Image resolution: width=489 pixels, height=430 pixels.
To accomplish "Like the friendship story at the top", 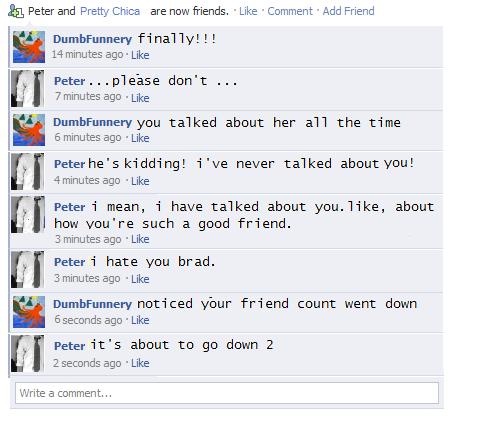I will point(248,11).
